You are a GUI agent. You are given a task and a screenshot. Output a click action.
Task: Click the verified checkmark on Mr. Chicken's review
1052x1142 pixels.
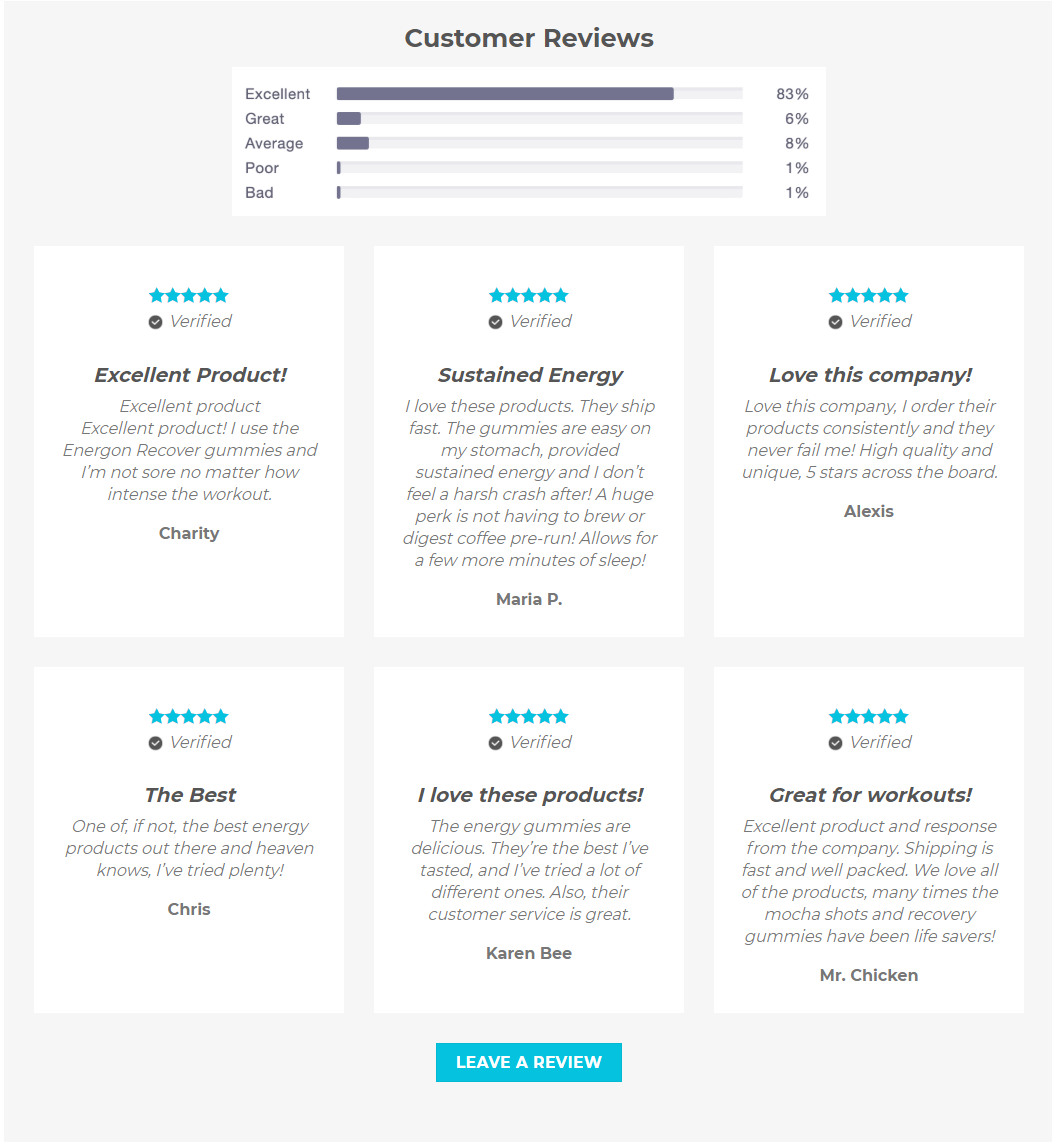pyautogui.click(x=835, y=743)
